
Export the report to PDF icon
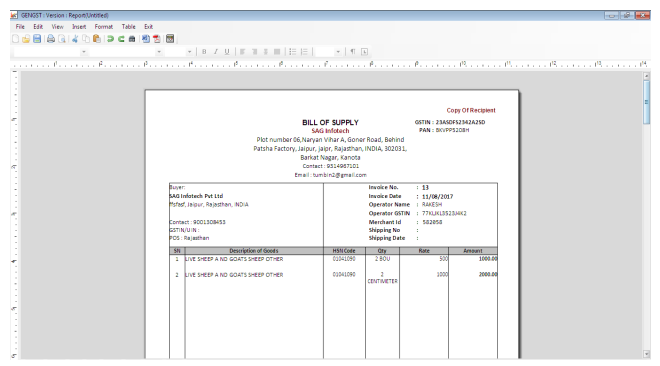coord(157,39)
